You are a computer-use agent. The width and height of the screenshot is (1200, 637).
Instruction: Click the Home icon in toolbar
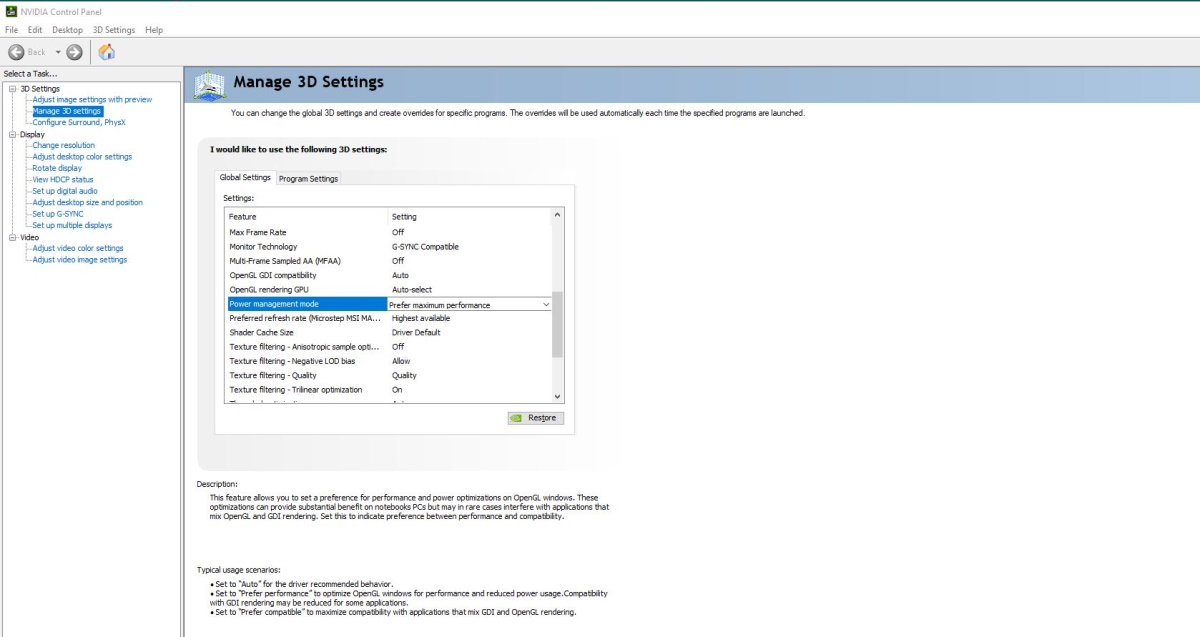point(106,52)
